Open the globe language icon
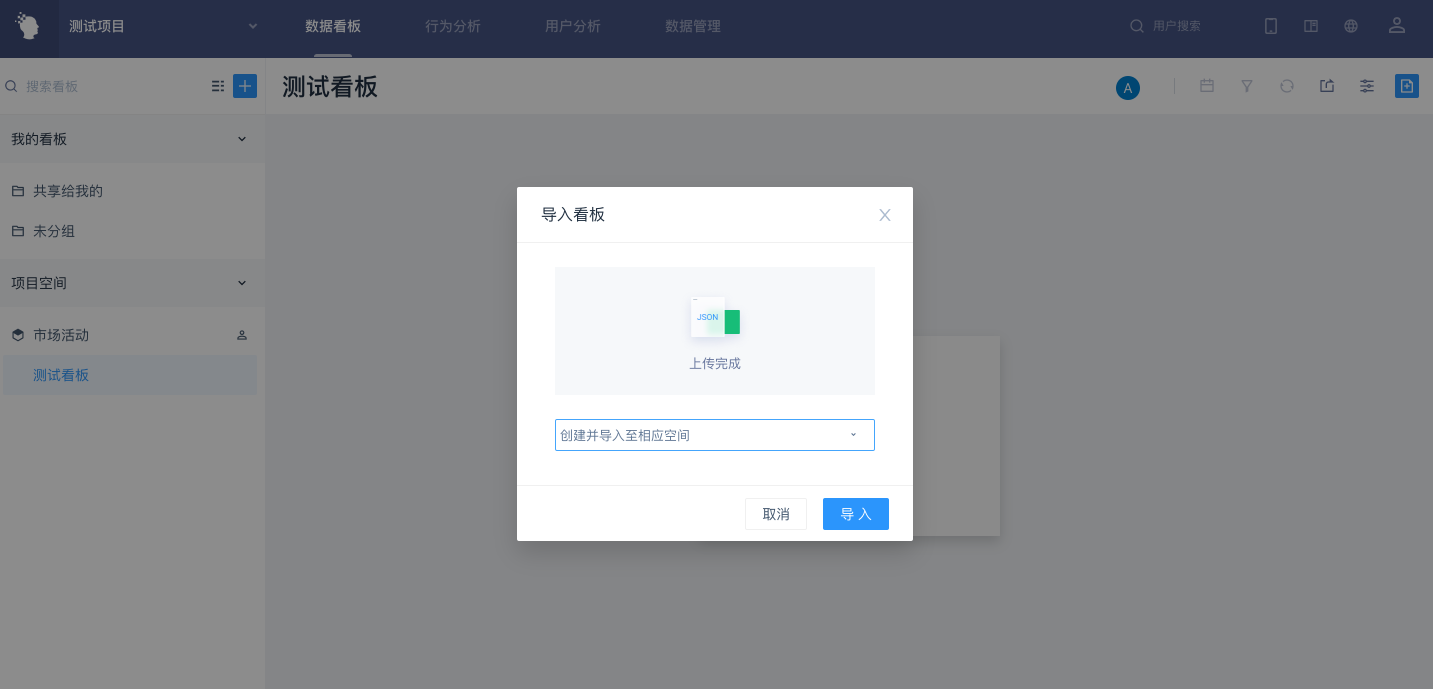 (x=1351, y=26)
